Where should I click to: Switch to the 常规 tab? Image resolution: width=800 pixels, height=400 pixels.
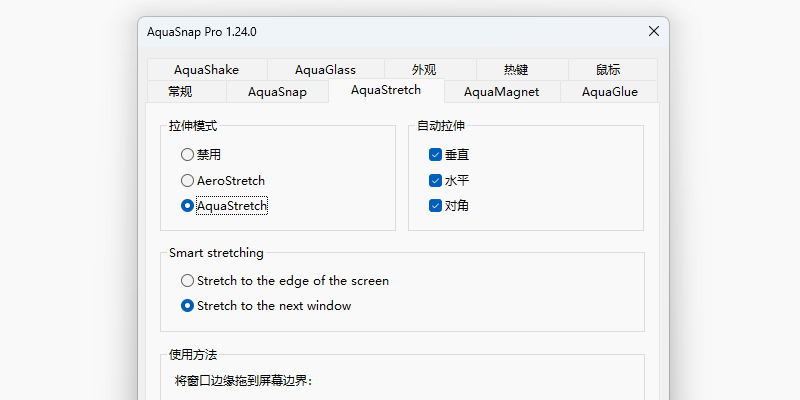click(x=181, y=92)
